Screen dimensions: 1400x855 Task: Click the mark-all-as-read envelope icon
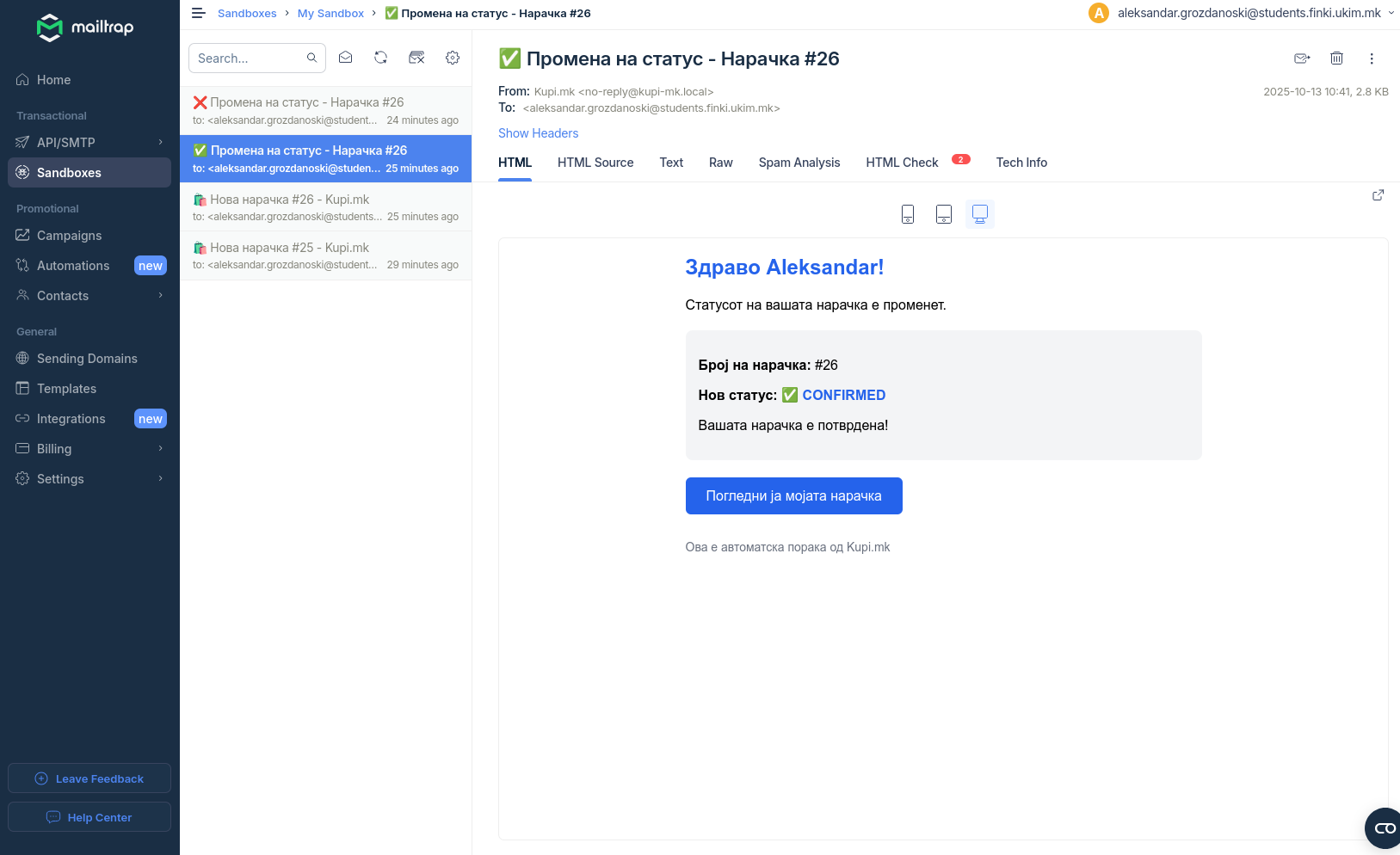coord(345,58)
